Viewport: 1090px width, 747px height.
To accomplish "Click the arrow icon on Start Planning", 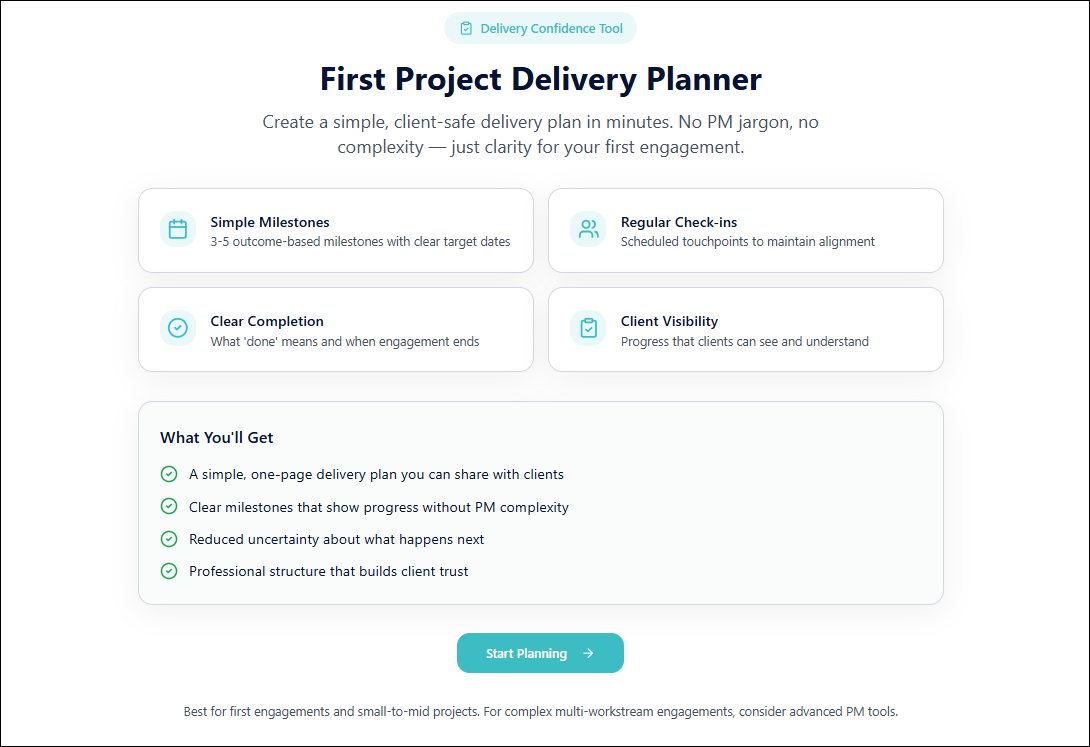I will (x=588, y=653).
